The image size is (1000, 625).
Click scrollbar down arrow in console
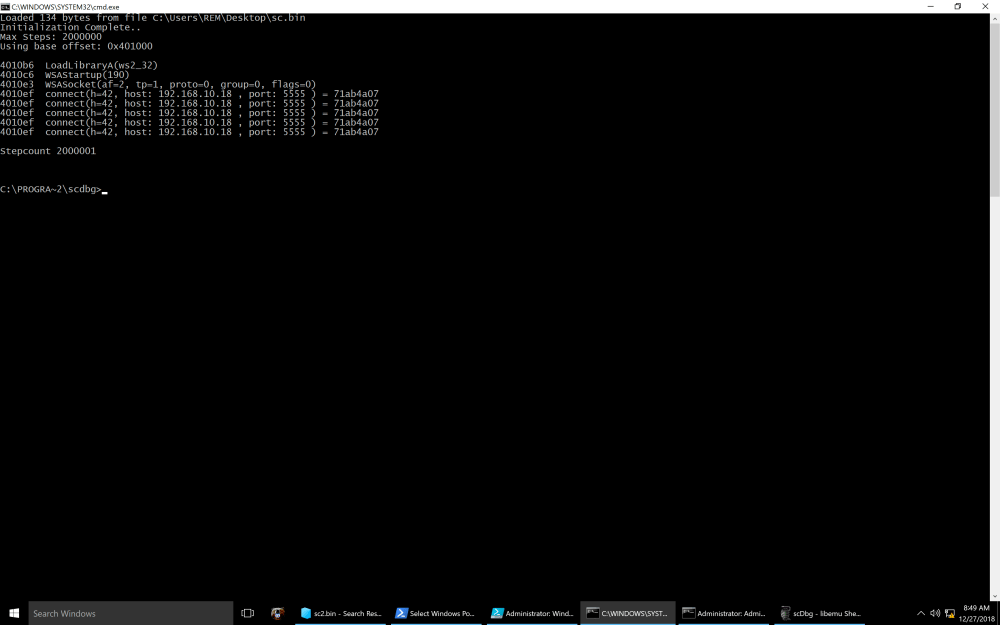[x=994, y=595]
